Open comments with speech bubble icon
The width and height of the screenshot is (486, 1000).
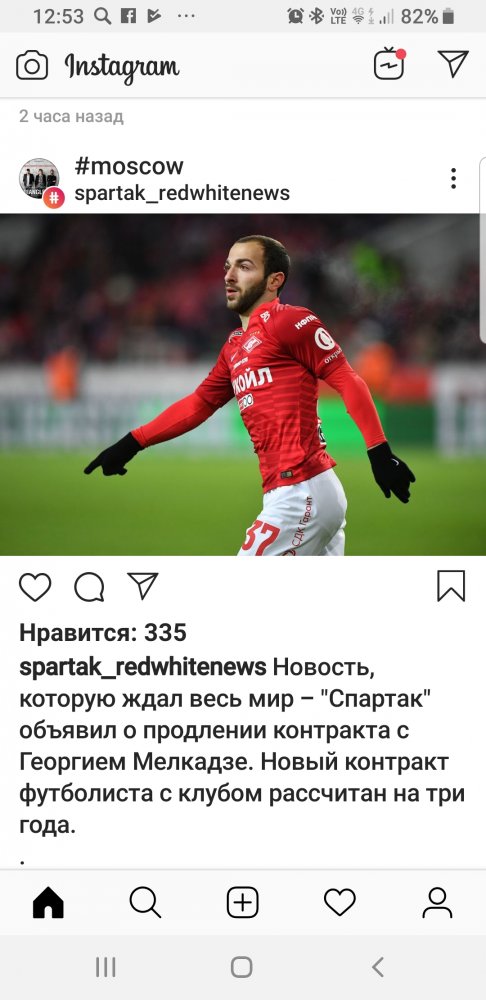[x=89, y=587]
